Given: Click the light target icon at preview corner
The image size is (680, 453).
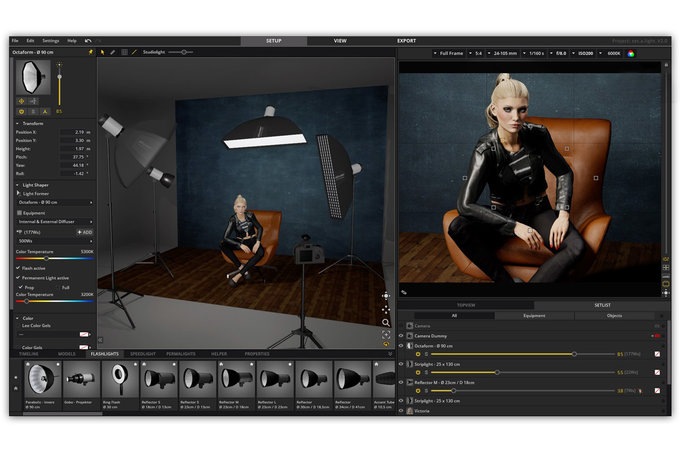Looking at the screenshot, I should click(666, 293).
